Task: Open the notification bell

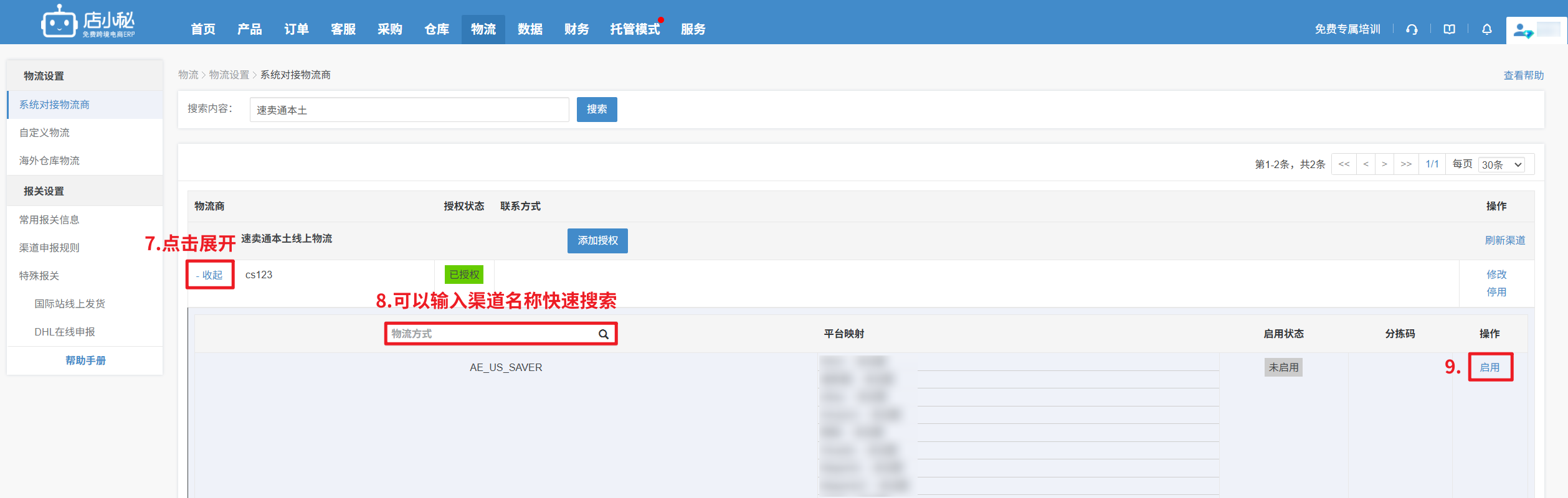Action: point(1486,29)
